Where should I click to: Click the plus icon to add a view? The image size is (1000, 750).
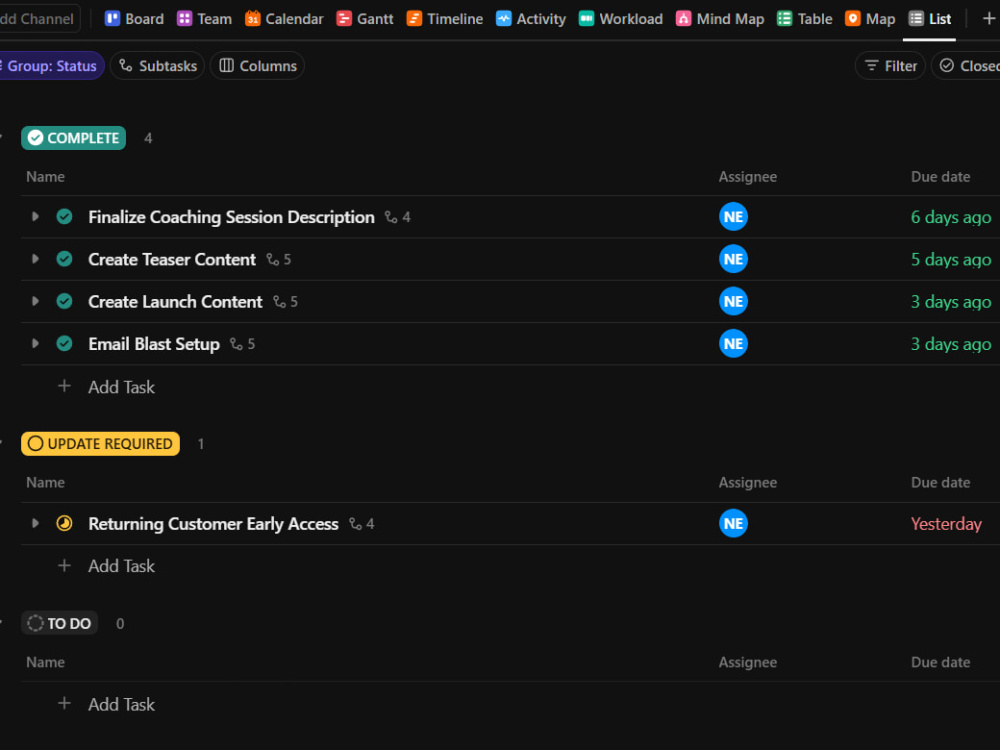click(x=989, y=19)
